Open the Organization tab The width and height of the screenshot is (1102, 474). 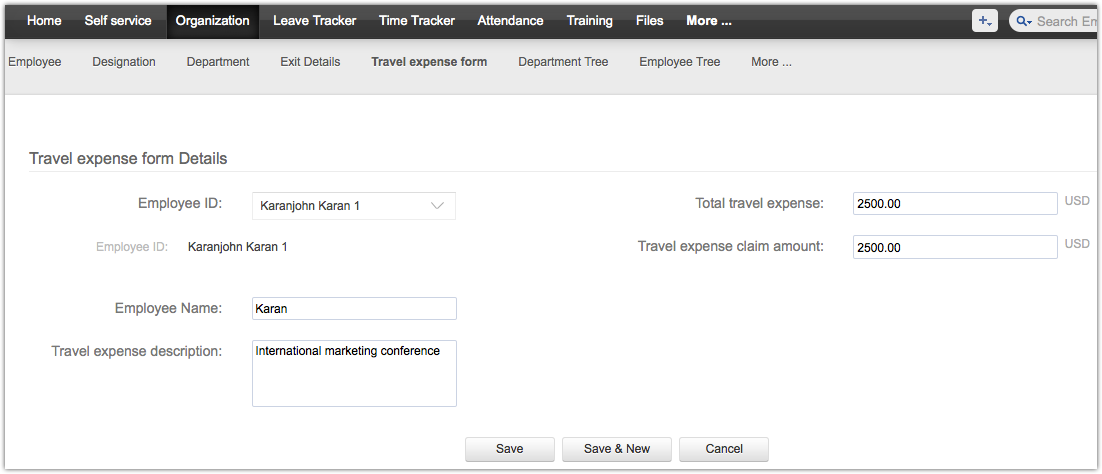coord(212,21)
